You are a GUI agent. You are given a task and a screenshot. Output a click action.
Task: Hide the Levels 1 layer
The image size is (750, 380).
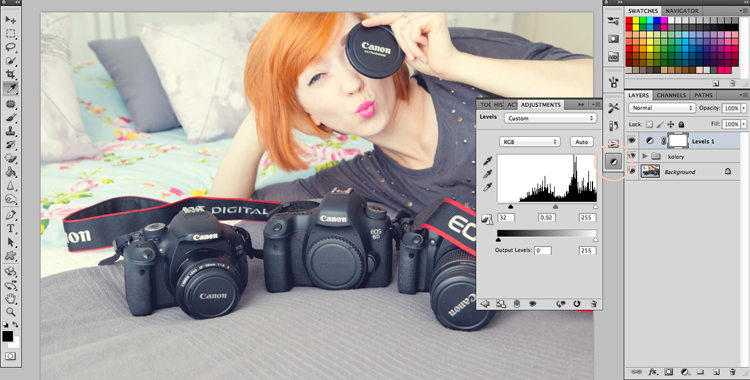(x=632, y=141)
